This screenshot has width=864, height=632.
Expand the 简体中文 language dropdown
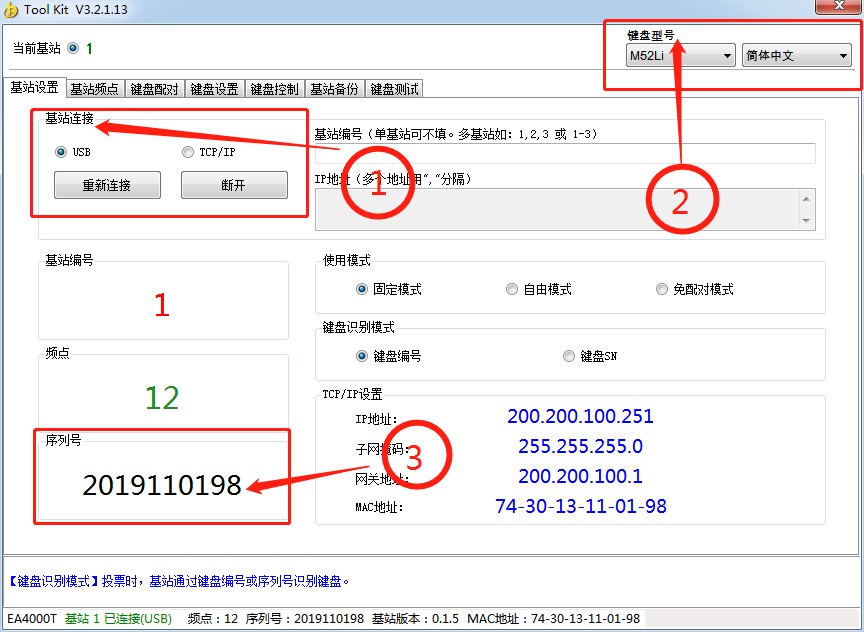tap(796, 56)
